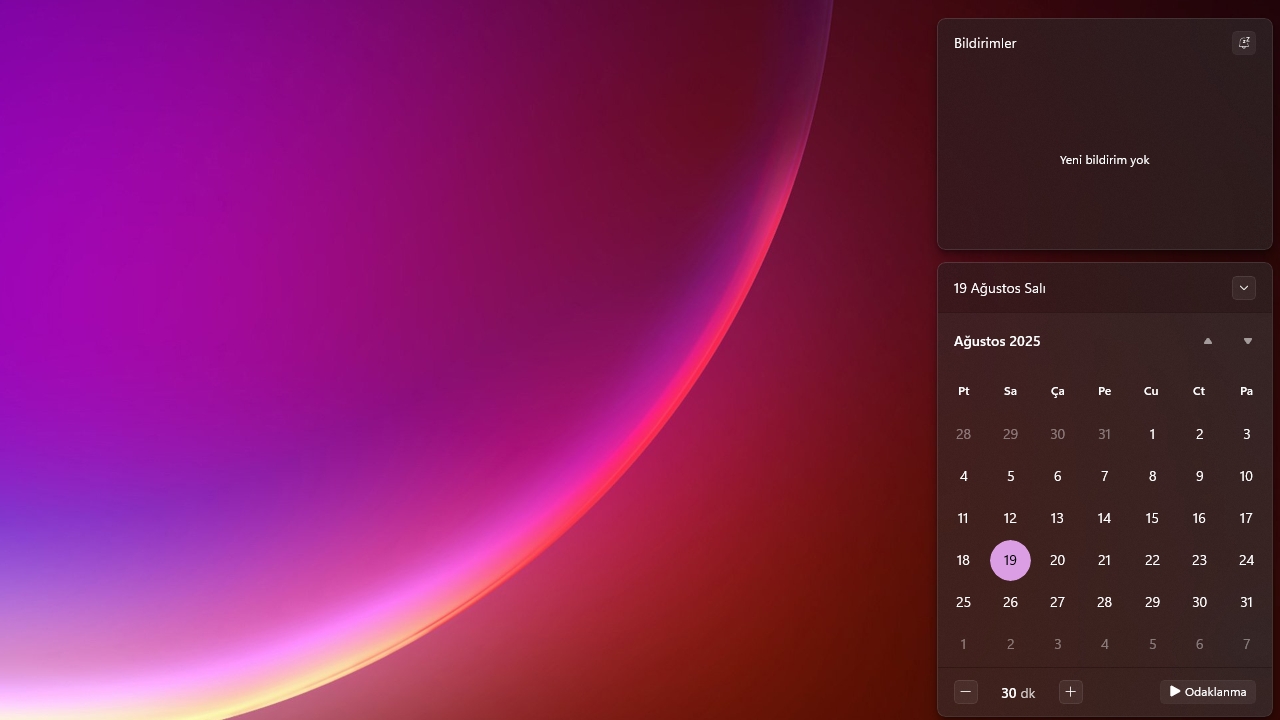Select August 25 in the calendar
Screen dimensions: 1280x720
(963, 602)
